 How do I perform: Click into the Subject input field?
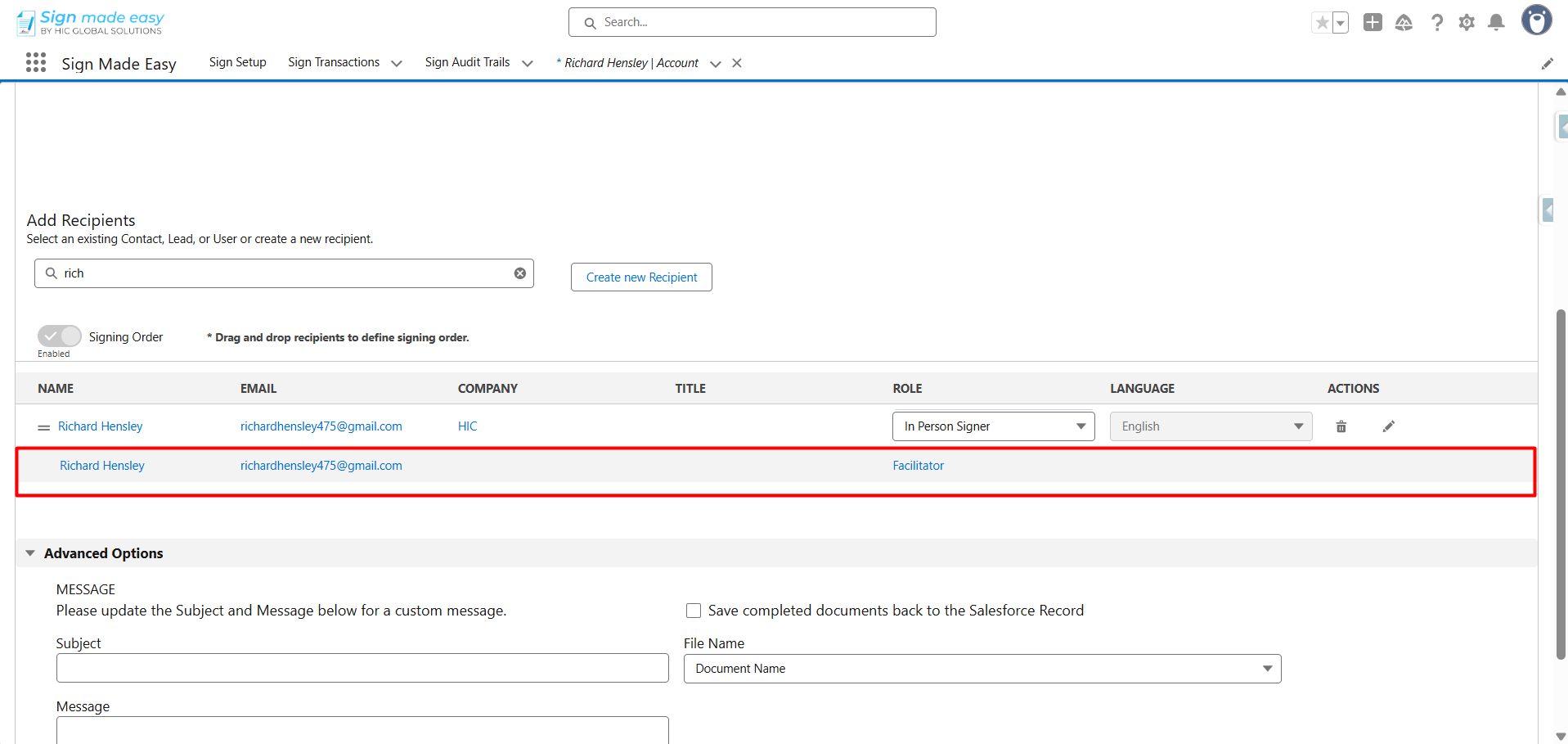pyautogui.click(x=362, y=668)
